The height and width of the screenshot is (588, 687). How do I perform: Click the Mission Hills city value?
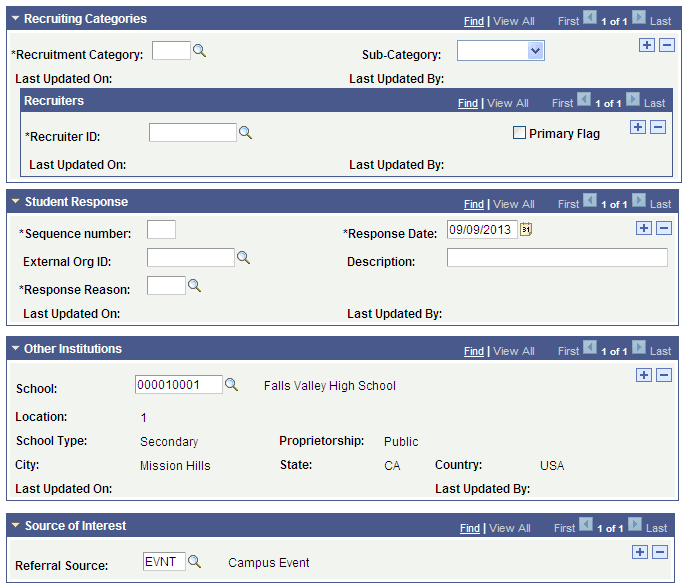(175, 465)
